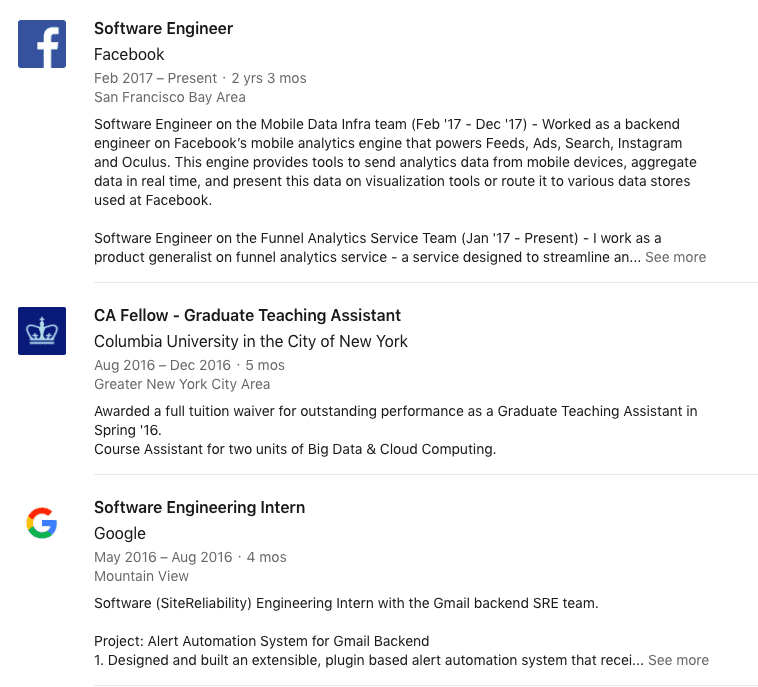Click the May 2016 – Aug 2016 date range
The width and height of the screenshot is (758, 687).
(163, 557)
